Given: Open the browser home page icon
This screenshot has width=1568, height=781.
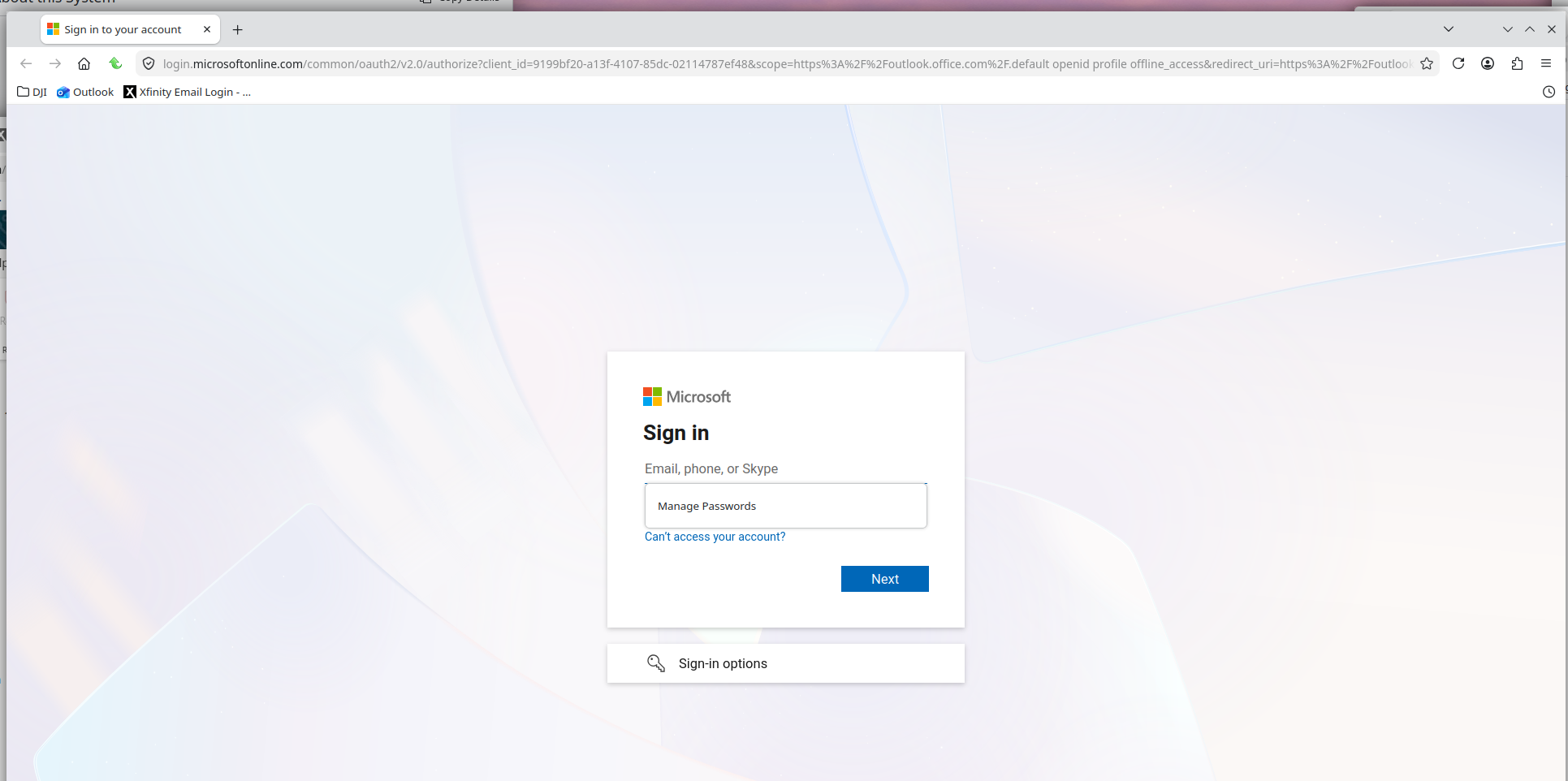Looking at the screenshot, I should pos(84,63).
